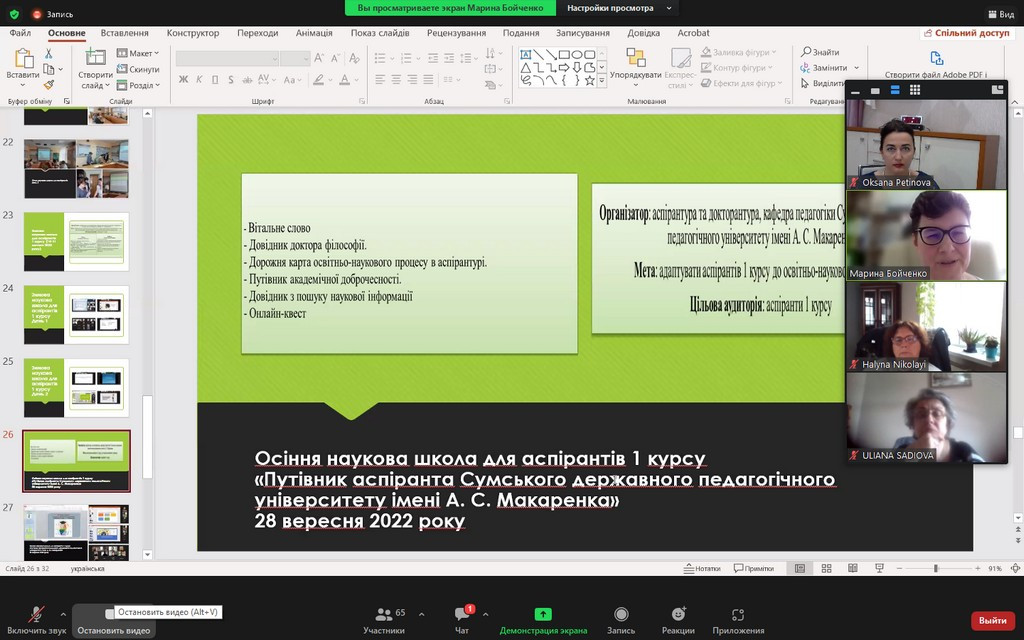
Task: Select slide 22 thumbnail
Action: pyautogui.click(x=76, y=168)
